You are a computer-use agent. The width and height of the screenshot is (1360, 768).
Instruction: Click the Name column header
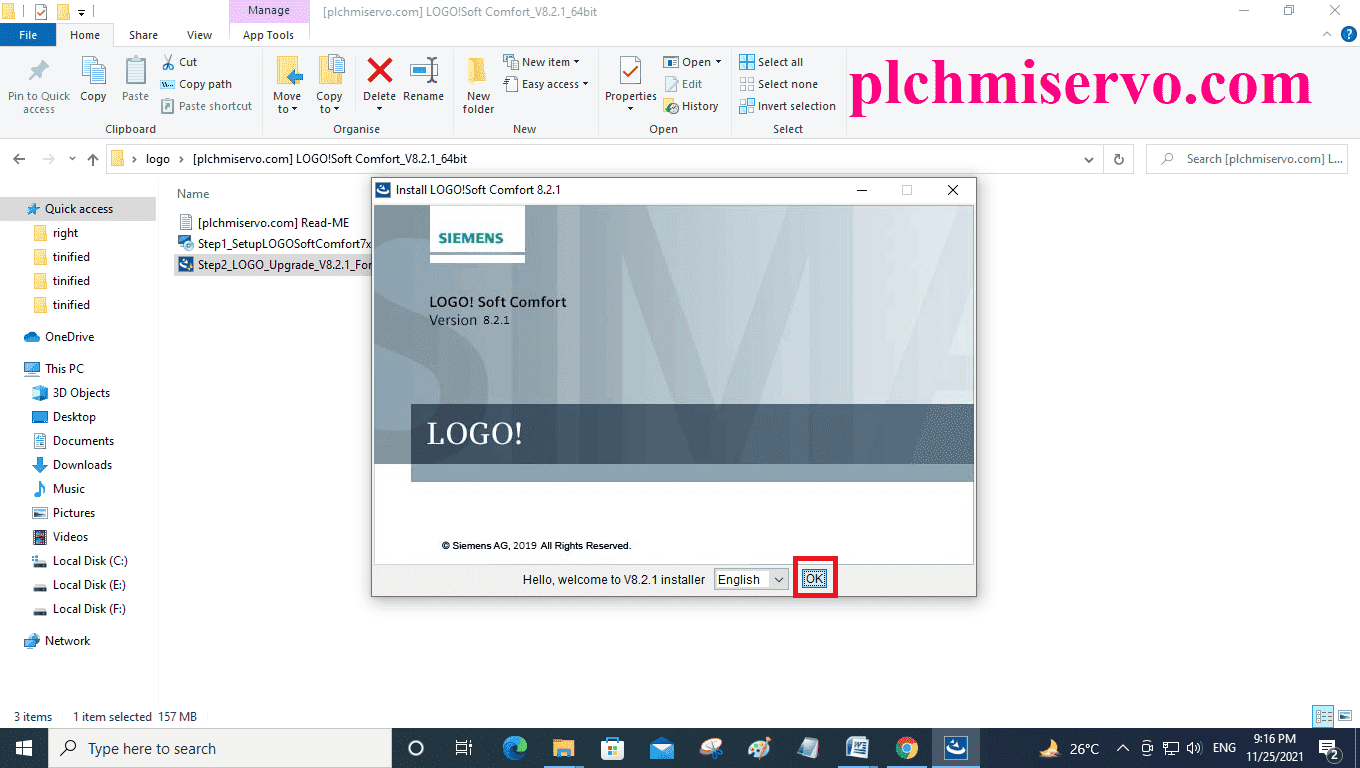(x=193, y=194)
